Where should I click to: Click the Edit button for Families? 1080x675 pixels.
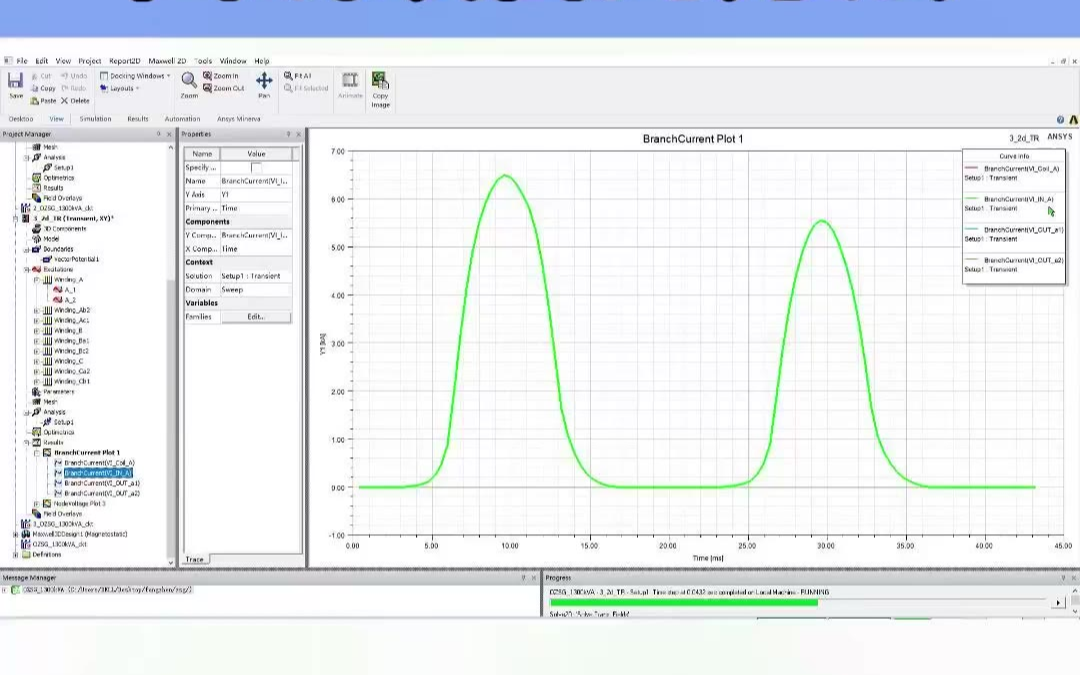point(256,316)
